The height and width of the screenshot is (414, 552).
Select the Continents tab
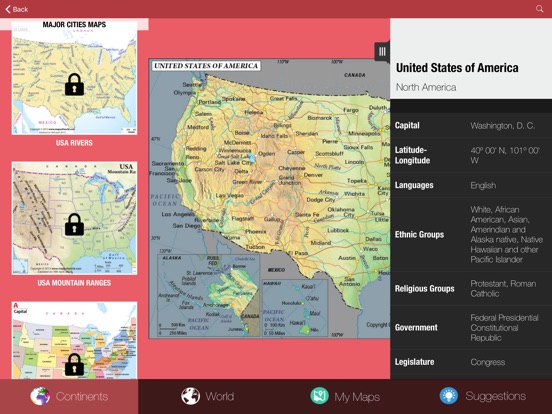coord(69,396)
